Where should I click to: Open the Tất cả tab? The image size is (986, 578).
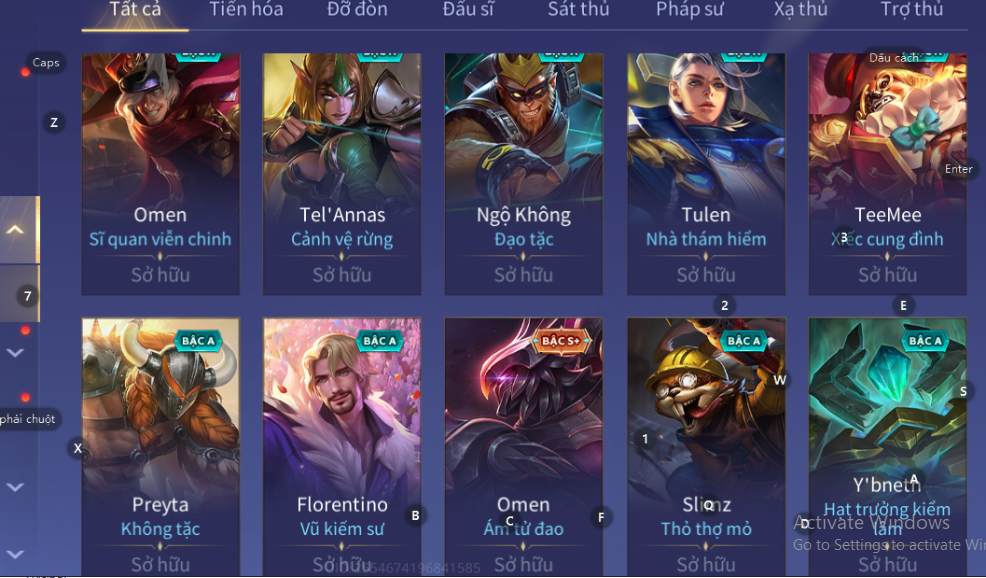(x=135, y=11)
